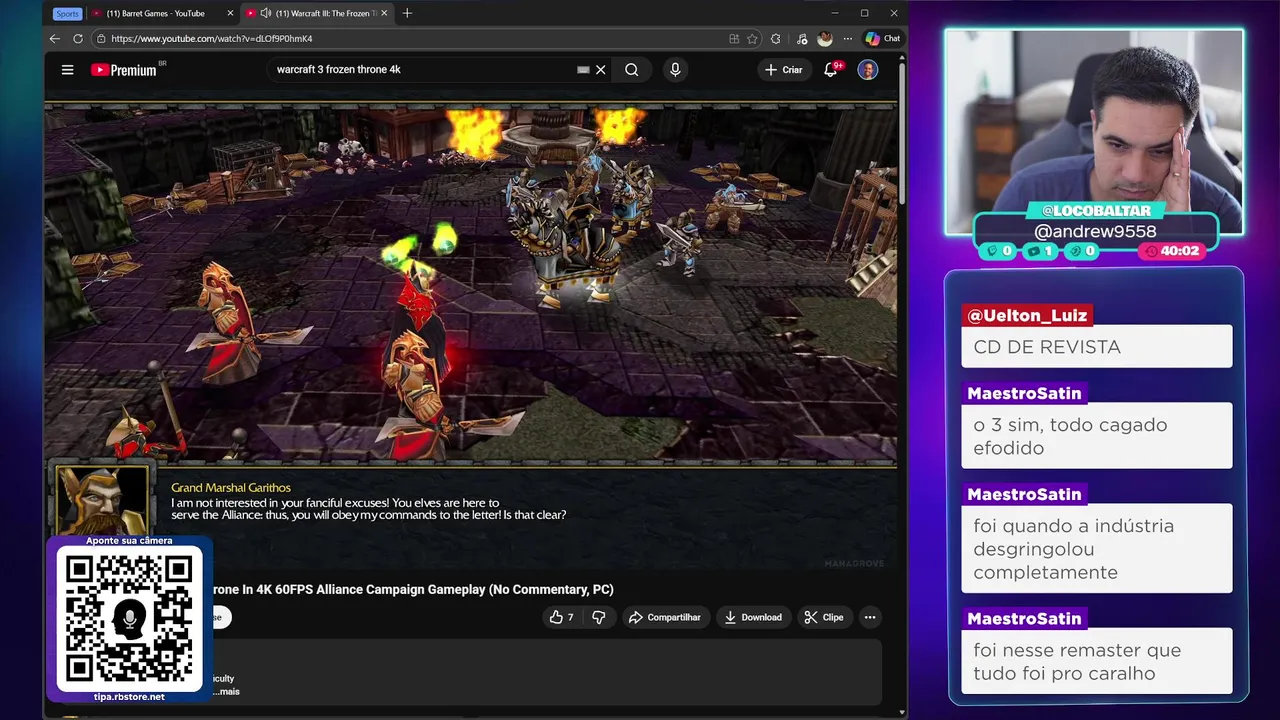The height and width of the screenshot is (720, 1280).
Task: Click the address bar URL
Action: point(212,38)
